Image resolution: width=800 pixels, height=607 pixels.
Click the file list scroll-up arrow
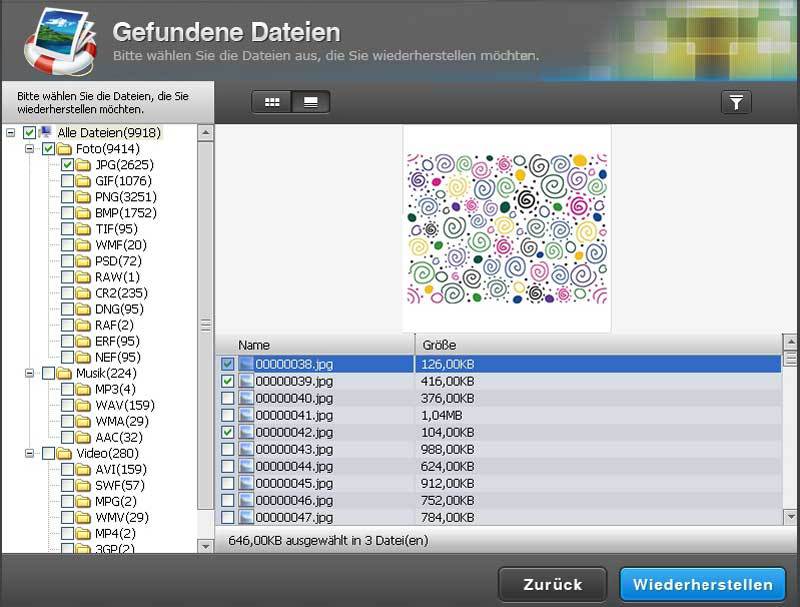[x=790, y=341]
